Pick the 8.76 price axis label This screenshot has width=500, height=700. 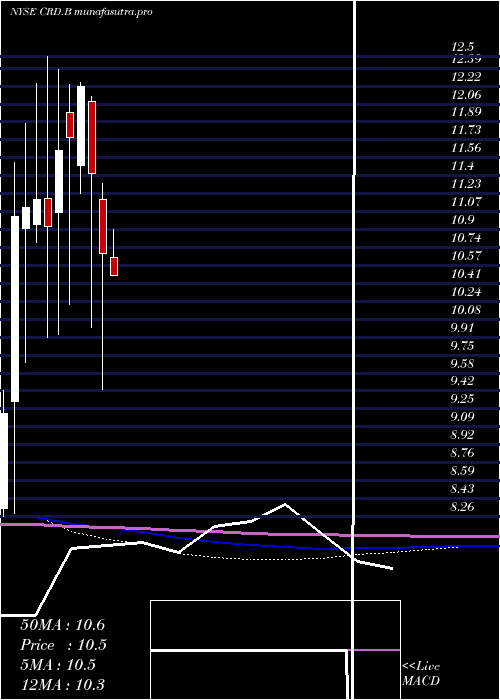point(462,453)
